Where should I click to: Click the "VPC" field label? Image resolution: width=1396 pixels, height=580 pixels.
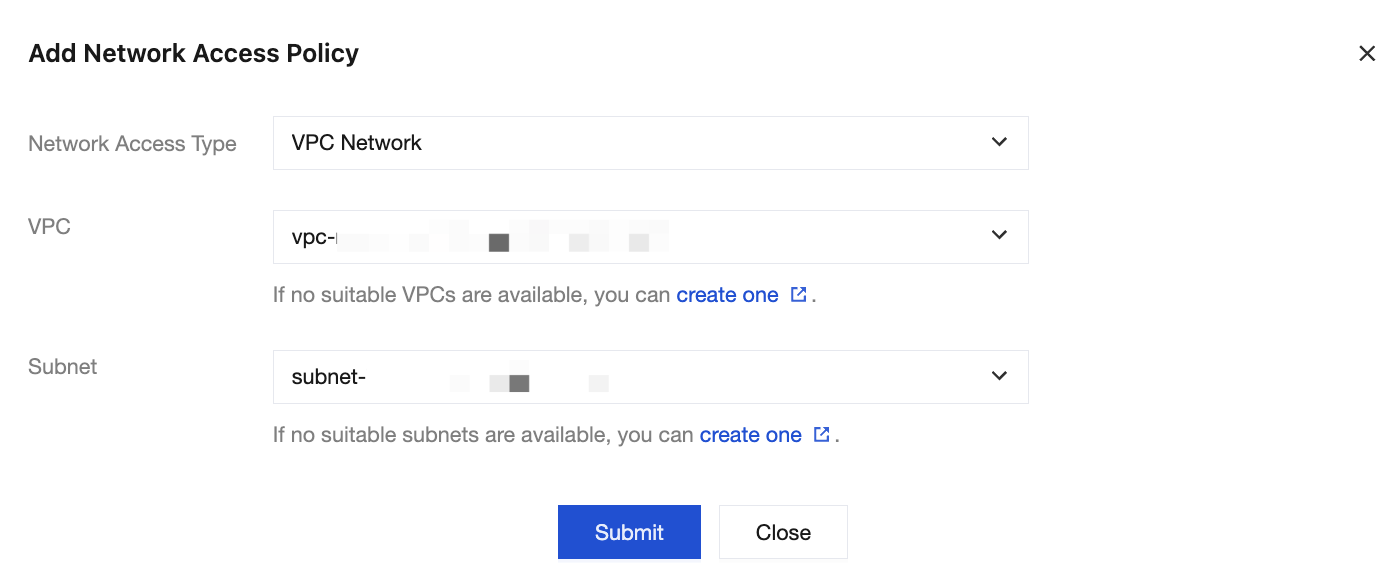(x=49, y=227)
